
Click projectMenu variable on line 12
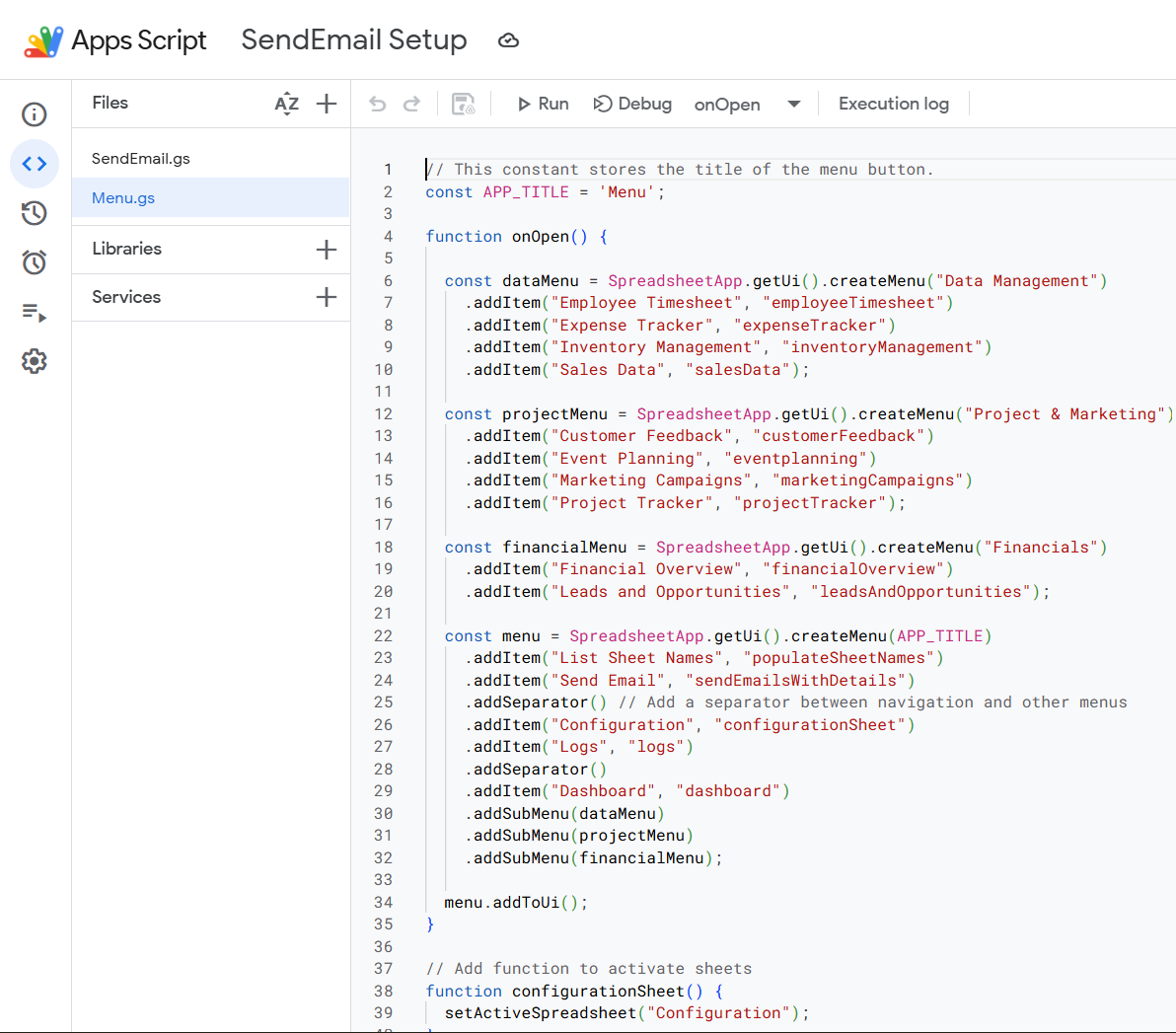pos(555,414)
